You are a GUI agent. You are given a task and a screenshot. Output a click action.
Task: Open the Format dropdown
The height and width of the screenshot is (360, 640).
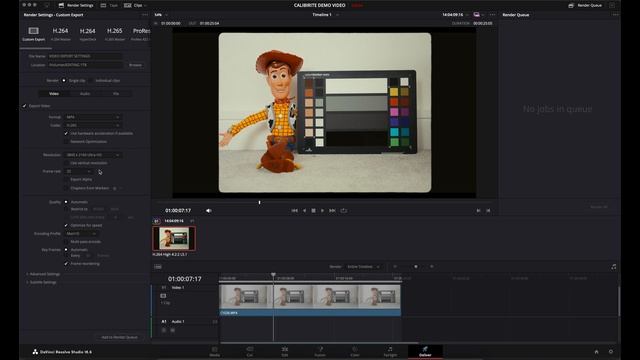pyautogui.click(x=93, y=117)
